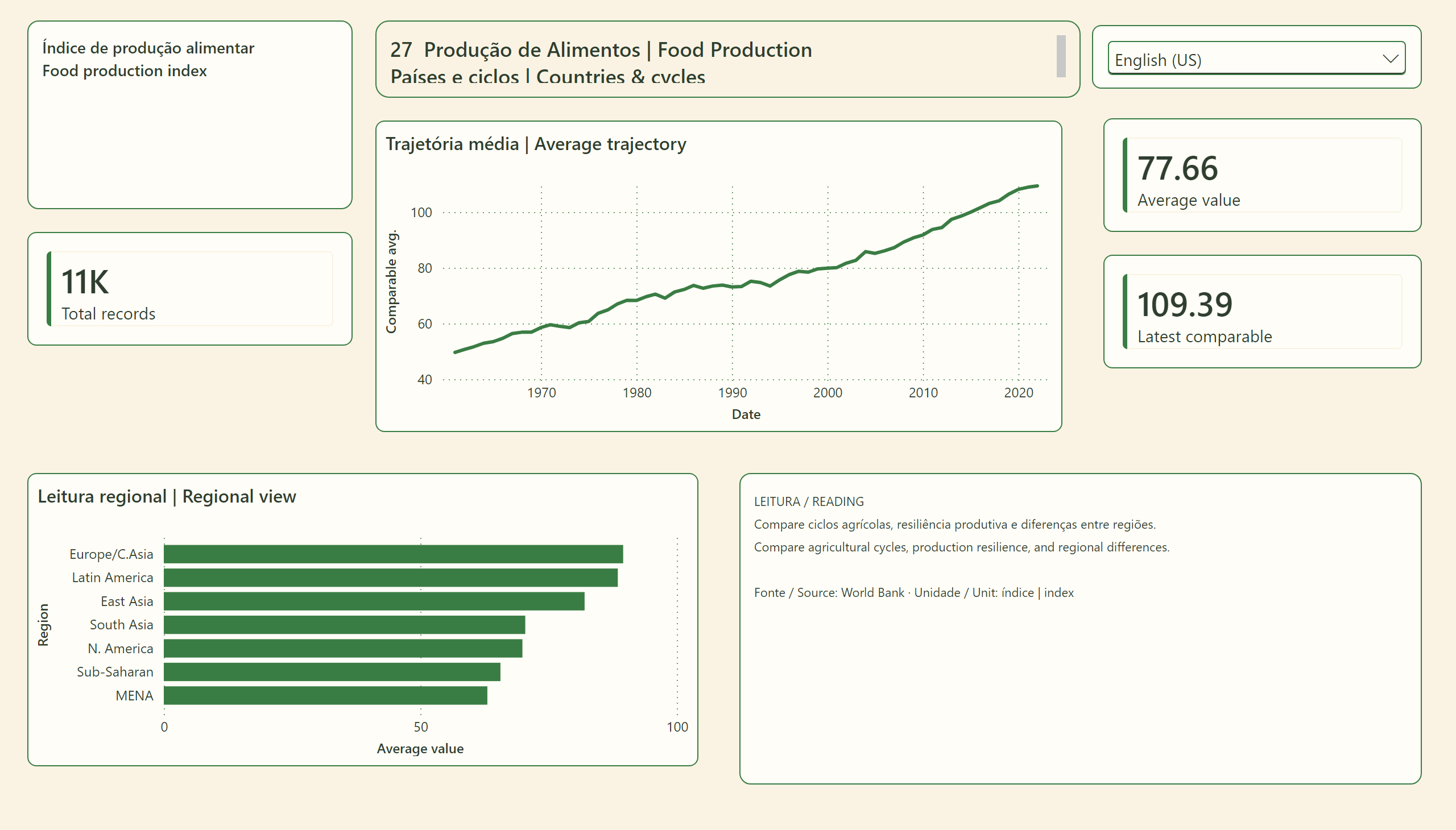Click the '40' line chart value tick
This screenshot has width=1456, height=830.
click(x=425, y=380)
